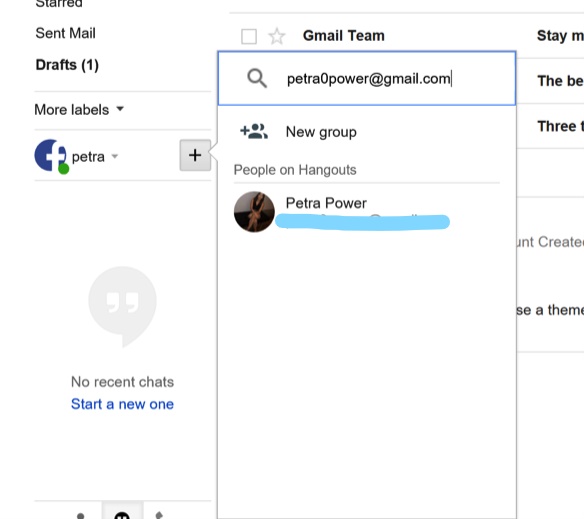Star the Gmail Team email
Image resolution: width=584 pixels, height=519 pixels.
(277, 37)
